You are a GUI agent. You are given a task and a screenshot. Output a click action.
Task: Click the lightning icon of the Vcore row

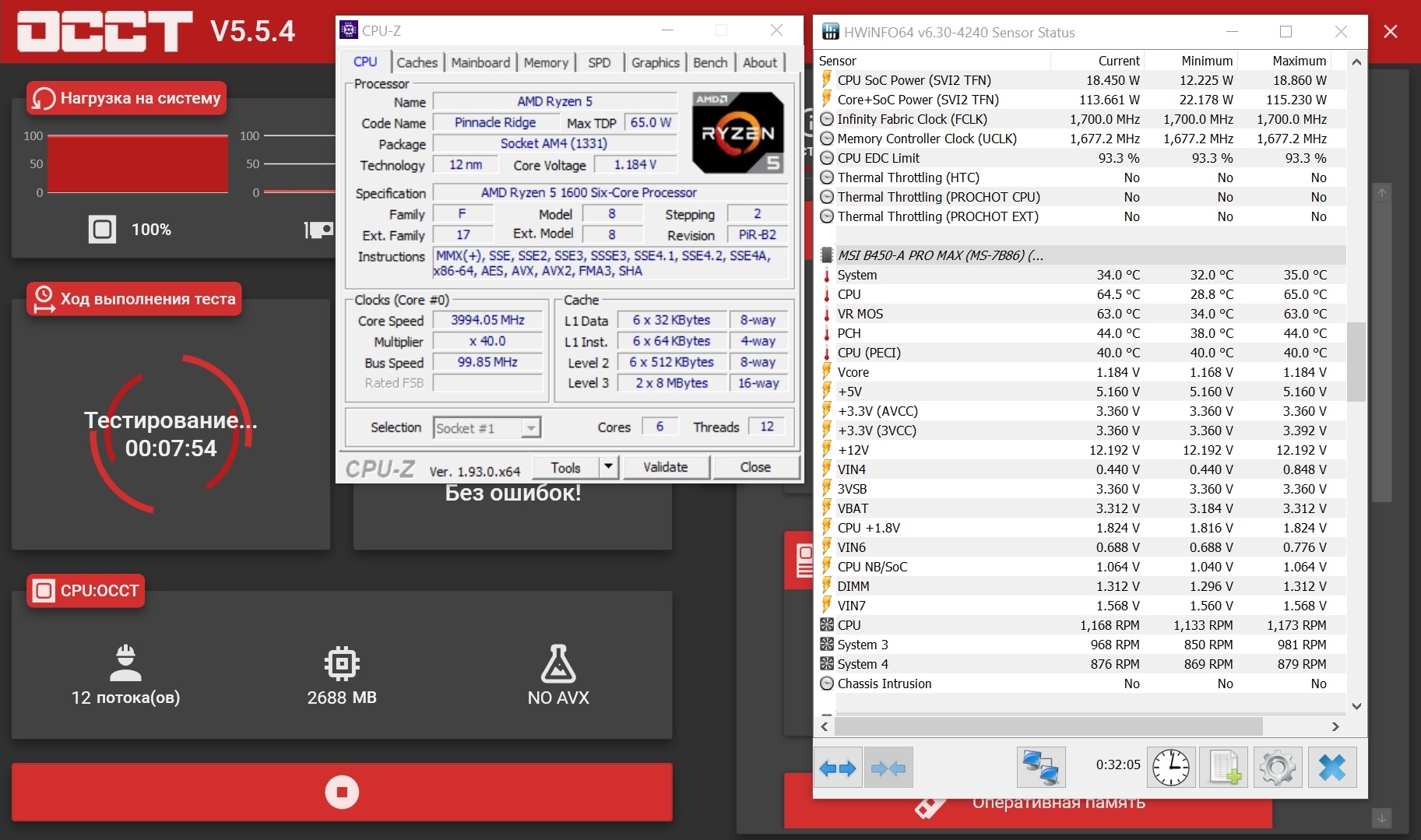pyautogui.click(x=826, y=372)
